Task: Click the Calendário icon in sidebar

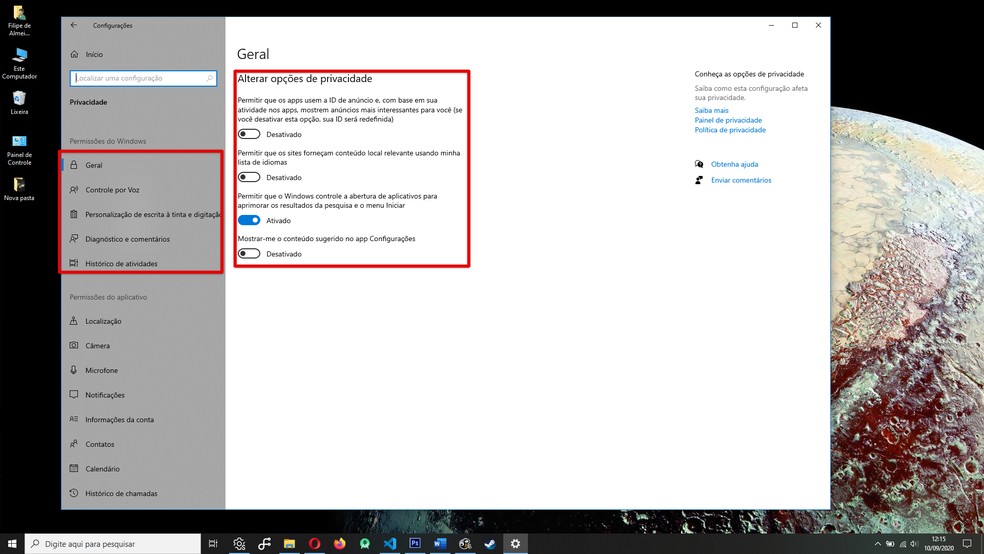Action: click(74, 468)
